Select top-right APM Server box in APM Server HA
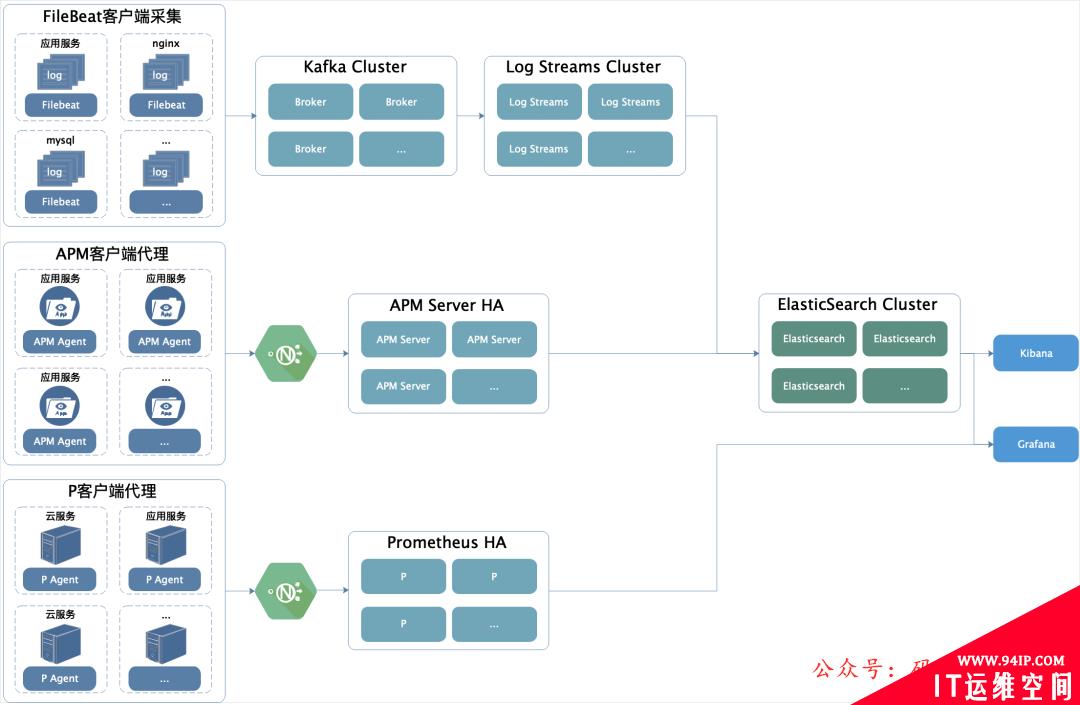This screenshot has width=1080, height=705. (x=495, y=339)
